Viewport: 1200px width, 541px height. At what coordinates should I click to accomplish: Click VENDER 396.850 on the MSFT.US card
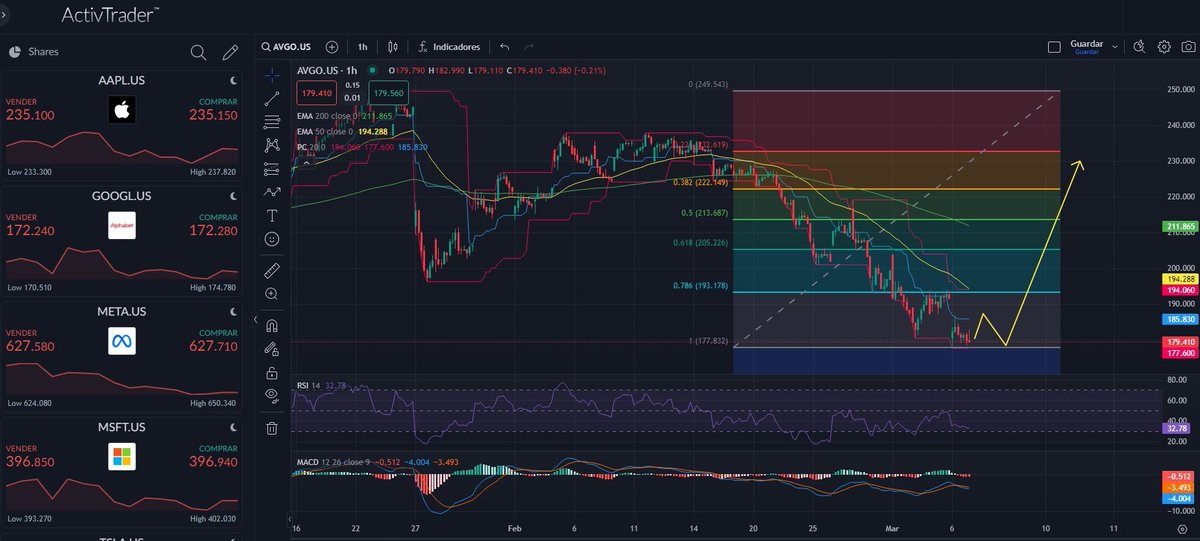[31, 458]
